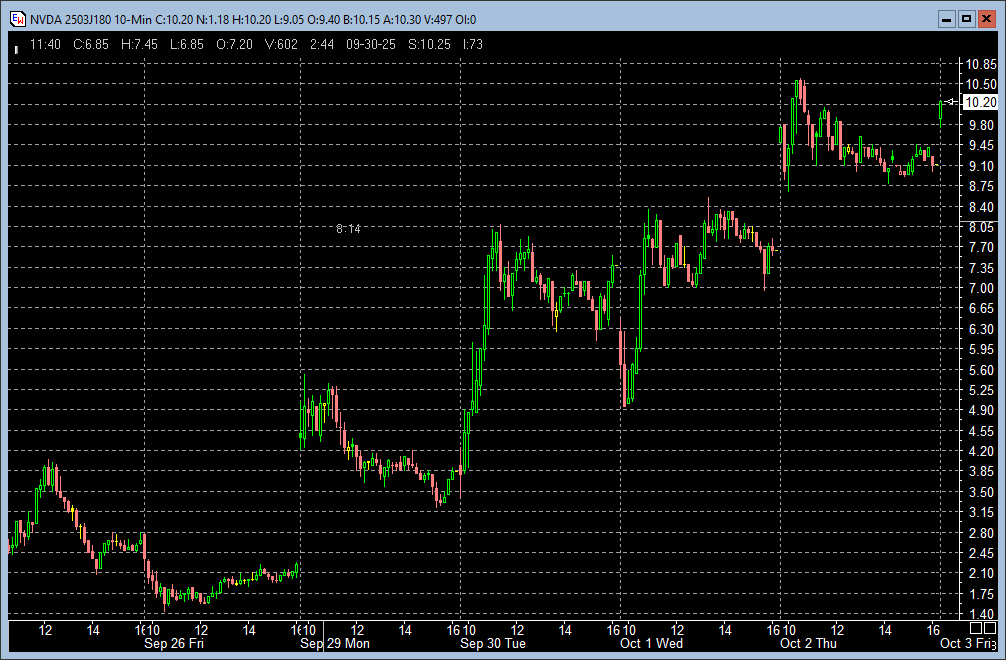Click the 7.00 price level on axis
The height and width of the screenshot is (660, 1006).
(x=980, y=288)
